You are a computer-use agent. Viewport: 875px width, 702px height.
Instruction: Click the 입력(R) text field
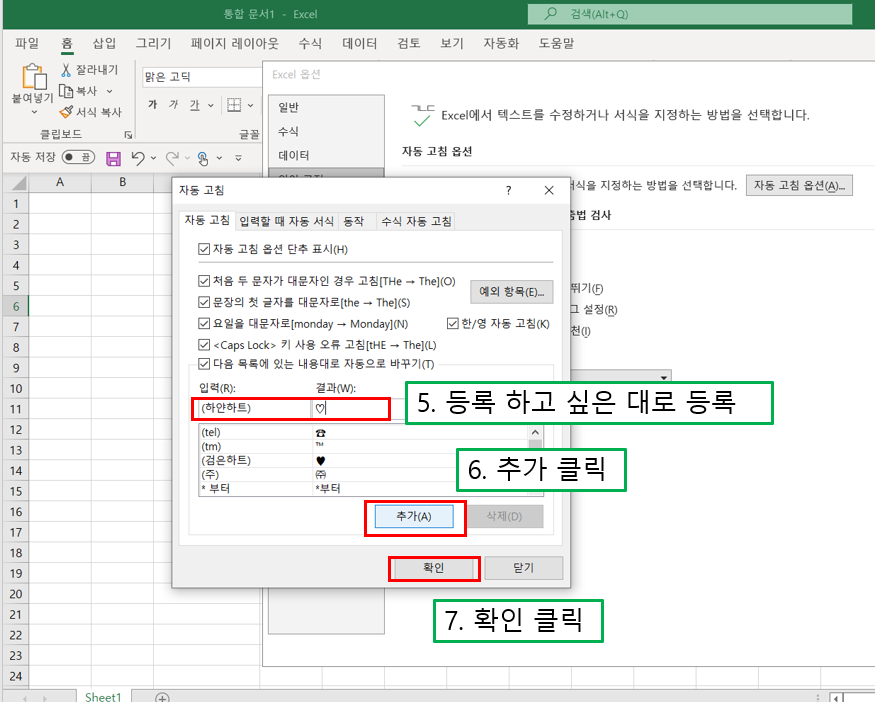[254, 408]
